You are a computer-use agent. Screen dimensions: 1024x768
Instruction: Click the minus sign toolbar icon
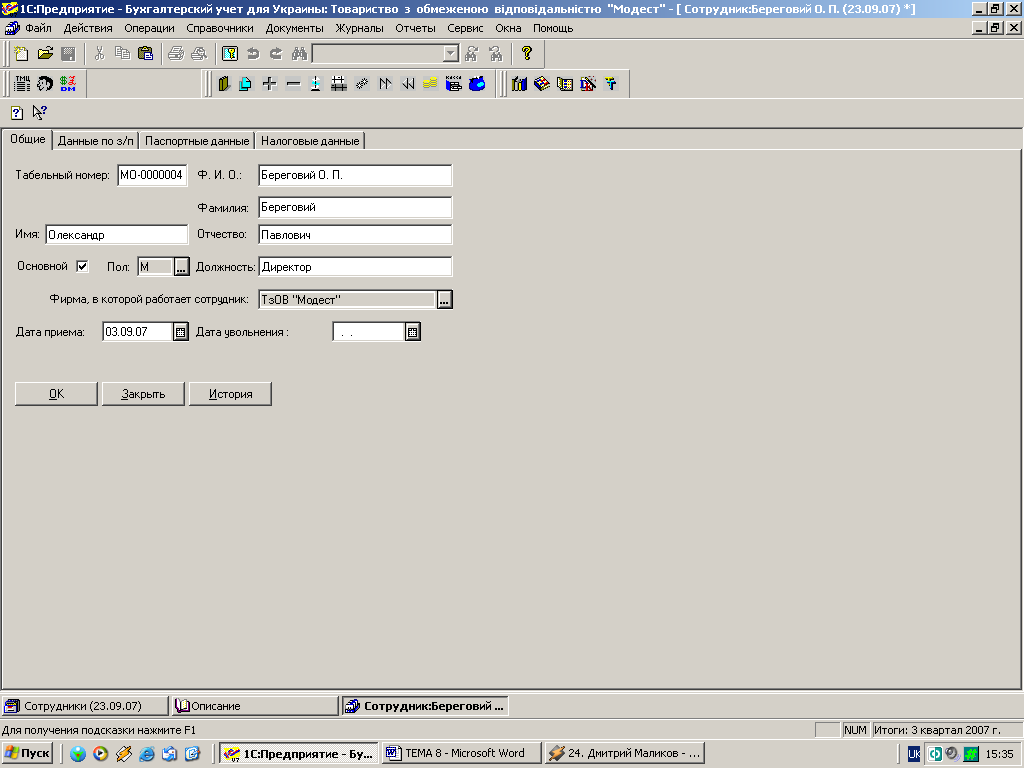coord(293,84)
